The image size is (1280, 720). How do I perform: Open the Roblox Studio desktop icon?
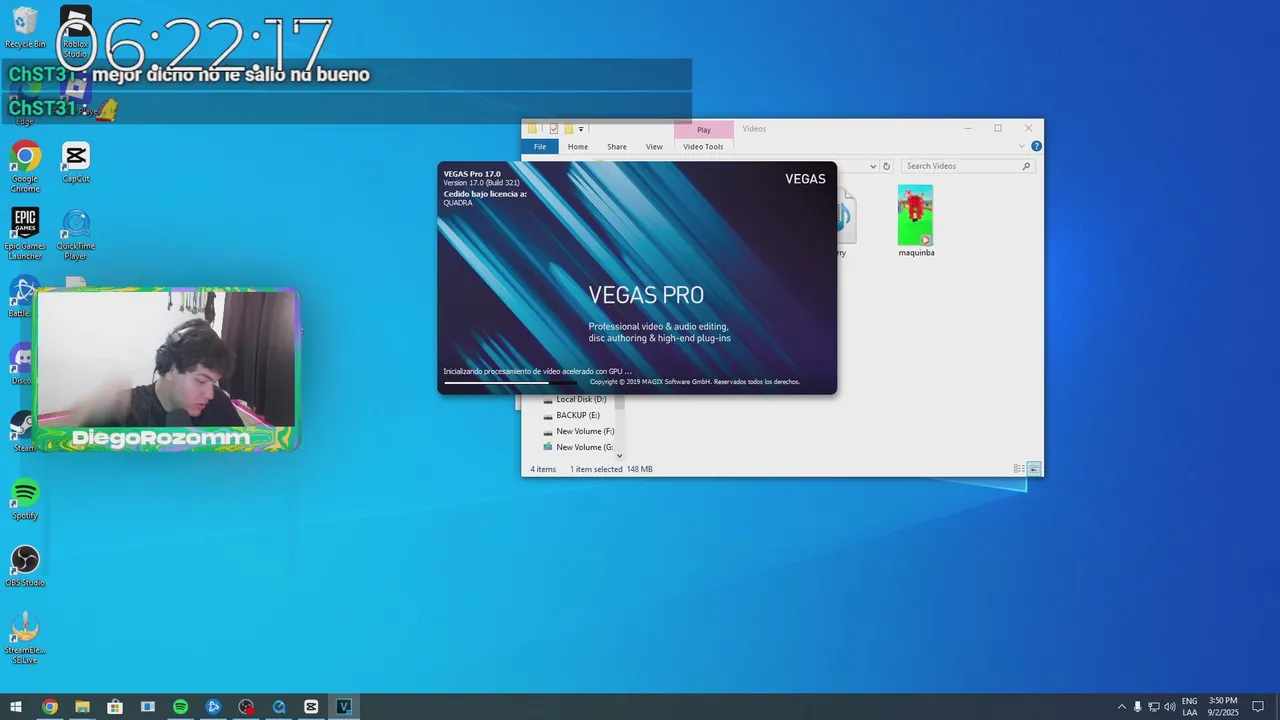(76, 32)
